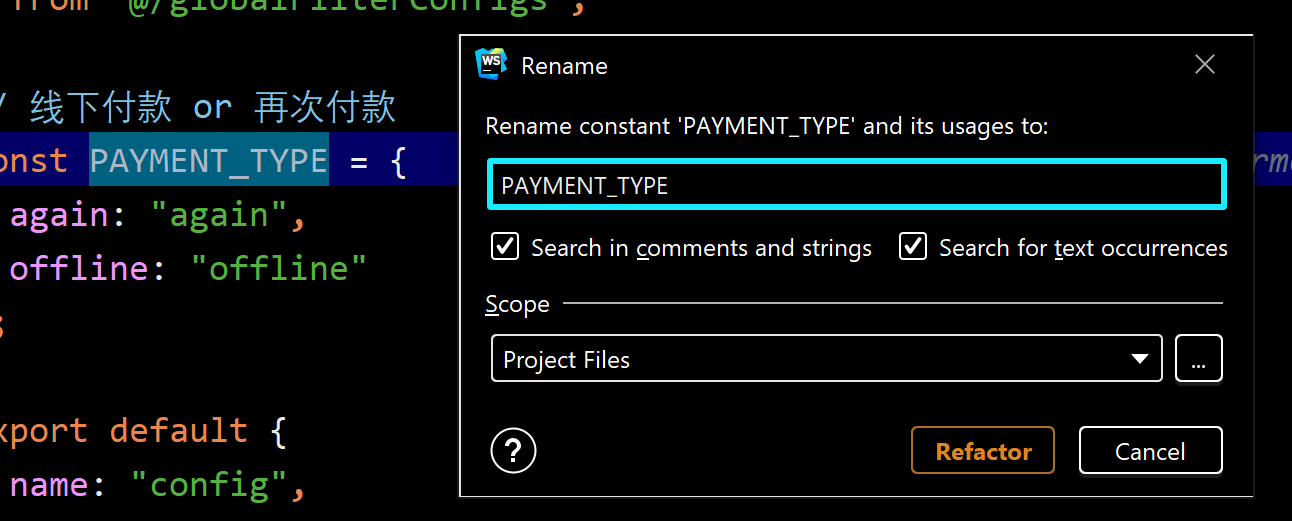Open help via the question mark icon
Screen dimensions: 1292x521
point(513,451)
